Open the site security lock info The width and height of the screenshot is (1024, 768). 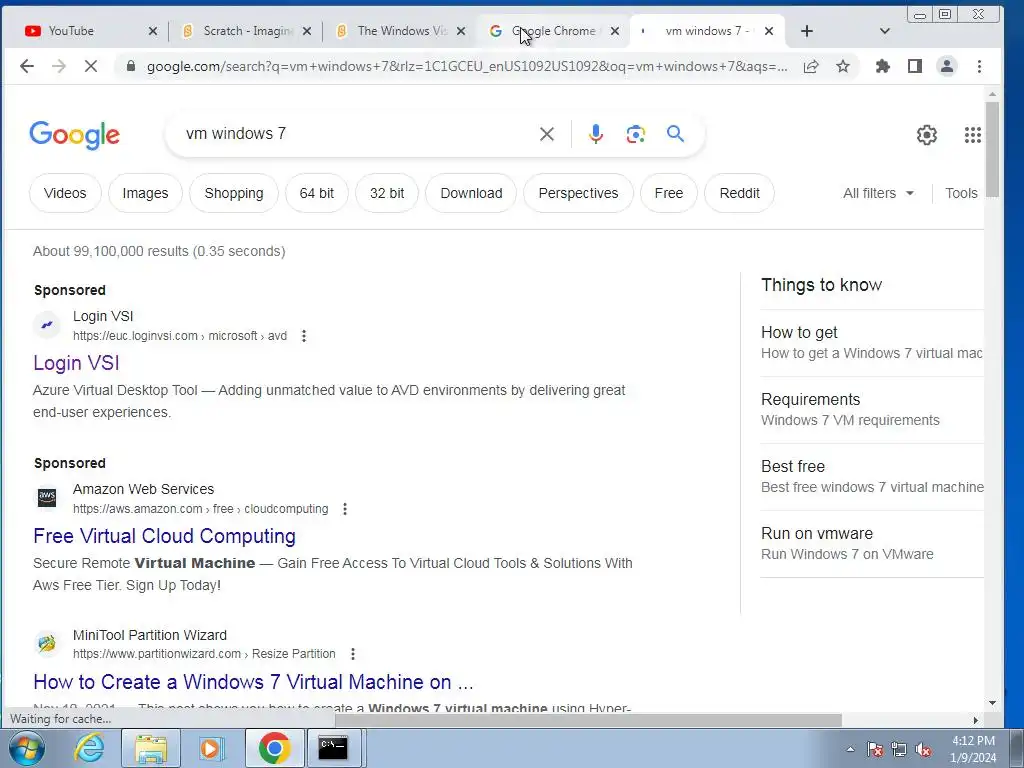pos(131,66)
